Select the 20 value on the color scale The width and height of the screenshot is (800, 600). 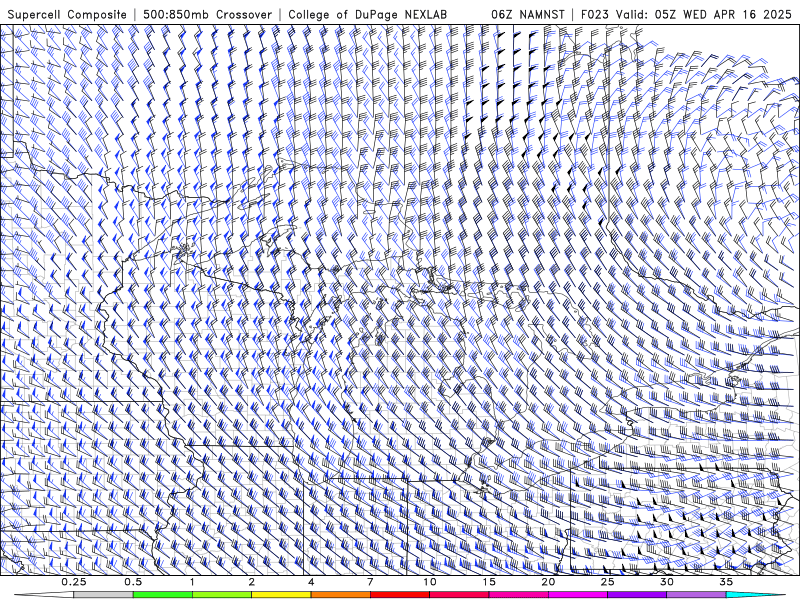(548, 582)
